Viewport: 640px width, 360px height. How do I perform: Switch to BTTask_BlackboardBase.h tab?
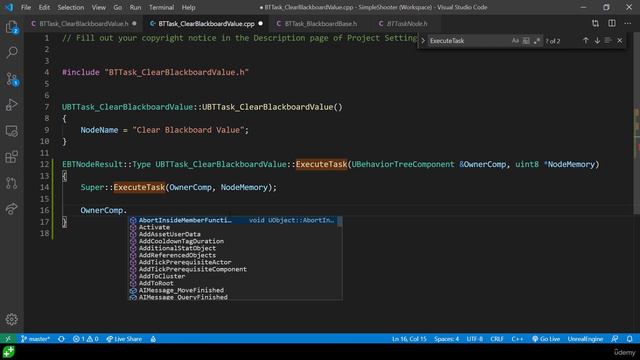point(320,24)
